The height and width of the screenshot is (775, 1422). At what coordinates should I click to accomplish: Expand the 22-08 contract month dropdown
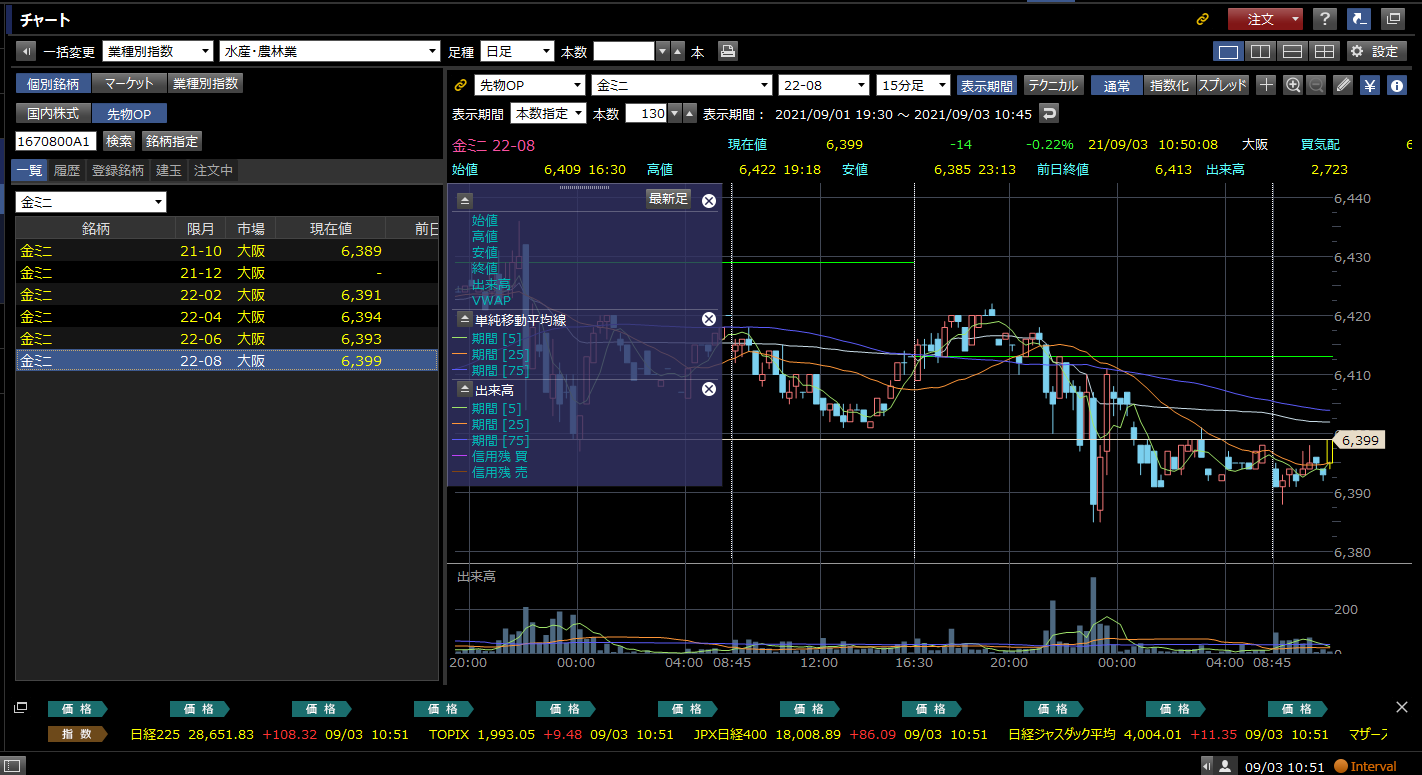point(824,86)
